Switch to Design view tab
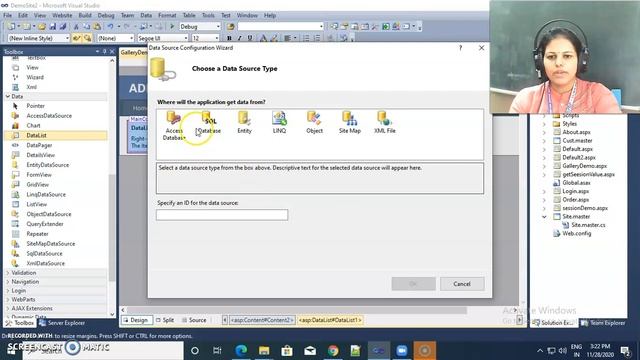 point(136,320)
